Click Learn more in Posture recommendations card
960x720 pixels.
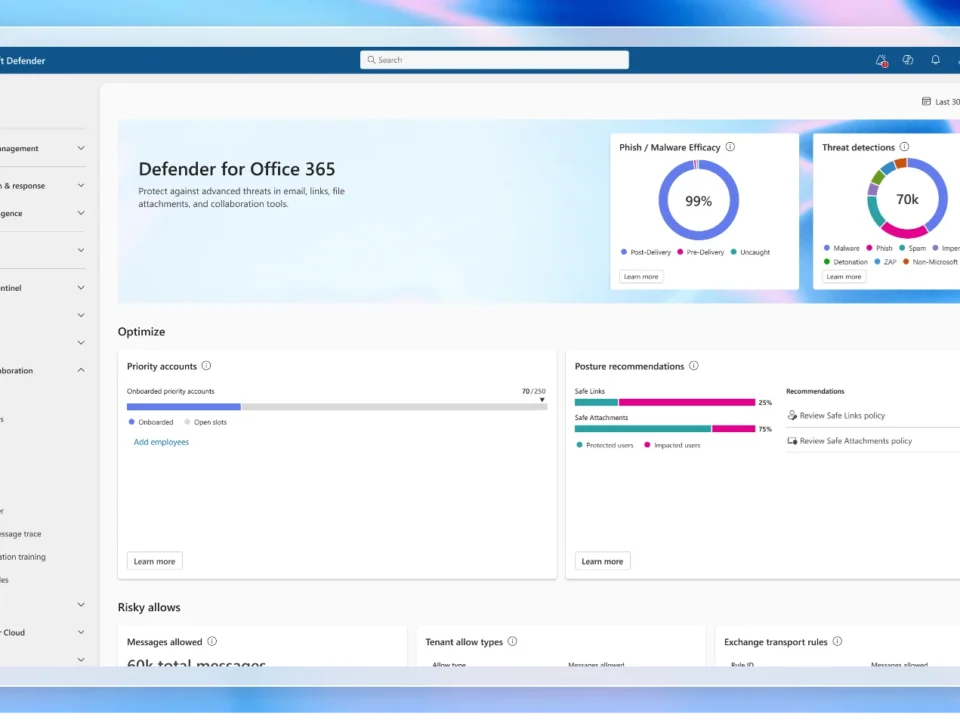tap(602, 561)
